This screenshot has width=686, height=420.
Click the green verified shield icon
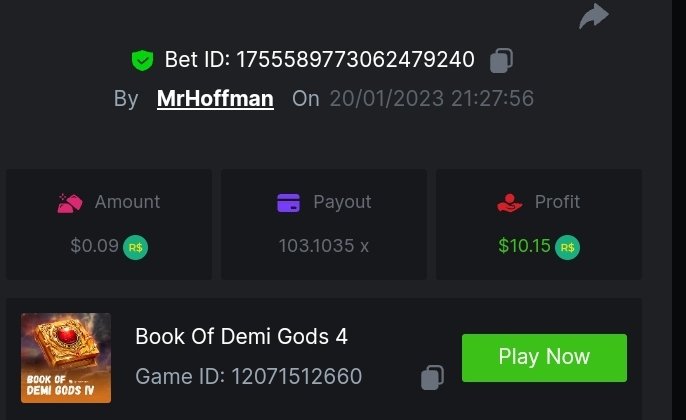142,60
